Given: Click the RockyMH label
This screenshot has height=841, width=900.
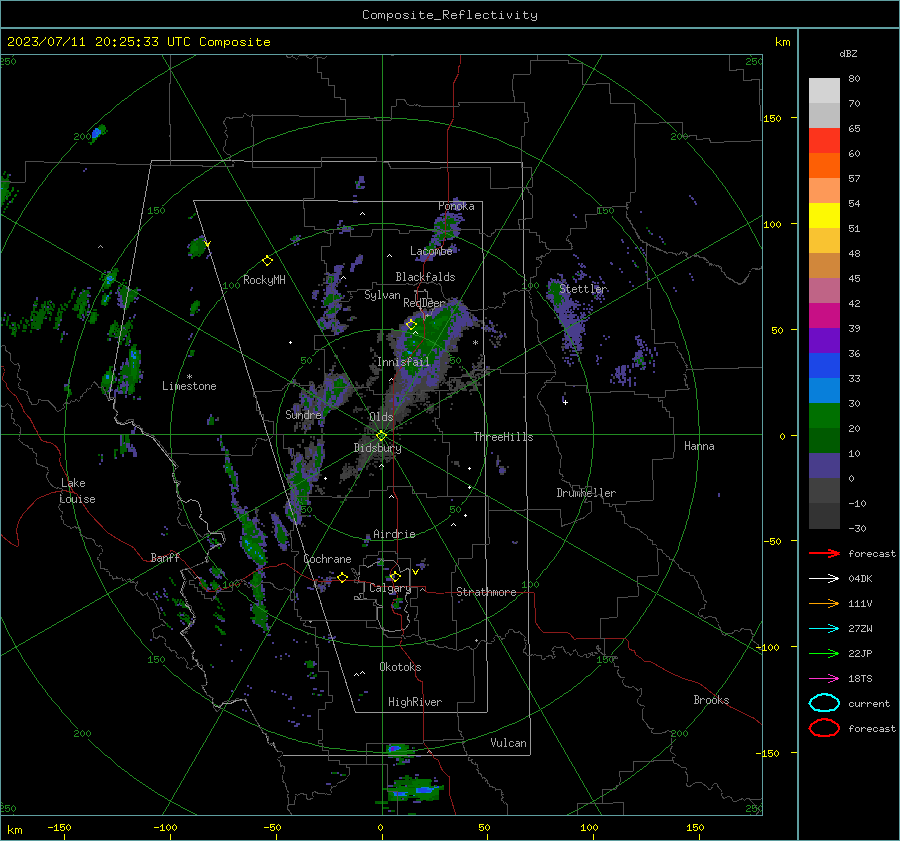Looking at the screenshot, I should click(264, 280).
